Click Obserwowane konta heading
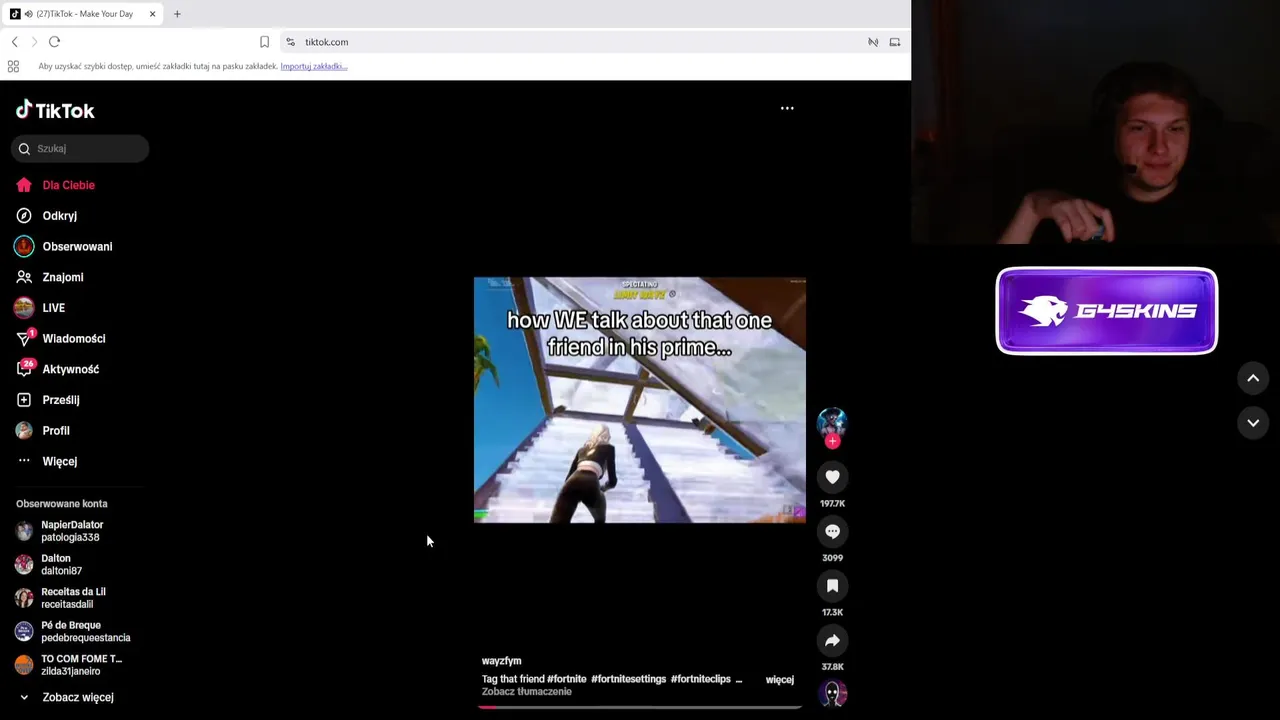Screen dimensions: 1280x720 tap(62, 504)
